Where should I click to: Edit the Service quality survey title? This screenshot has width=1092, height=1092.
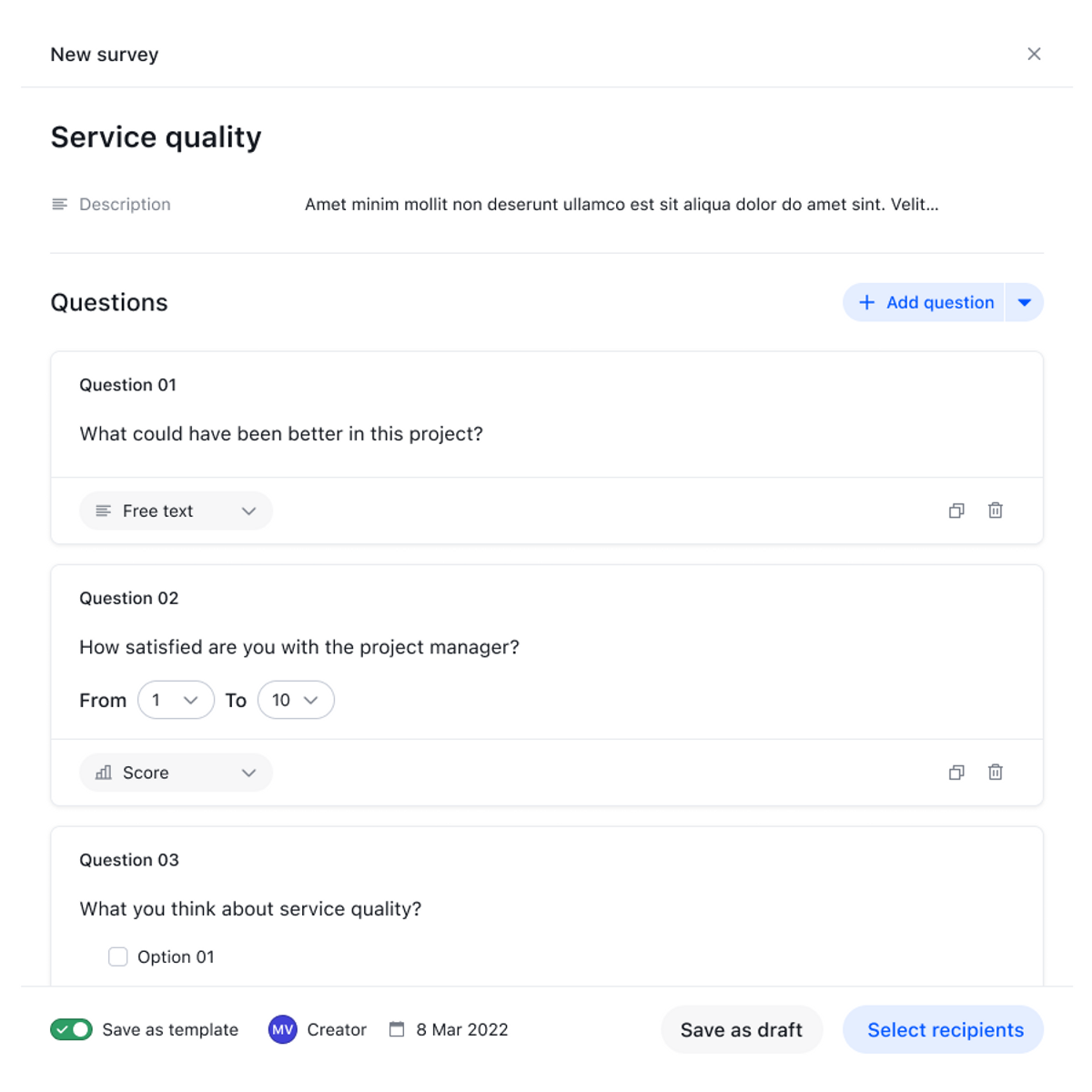[x=157, y=137]
